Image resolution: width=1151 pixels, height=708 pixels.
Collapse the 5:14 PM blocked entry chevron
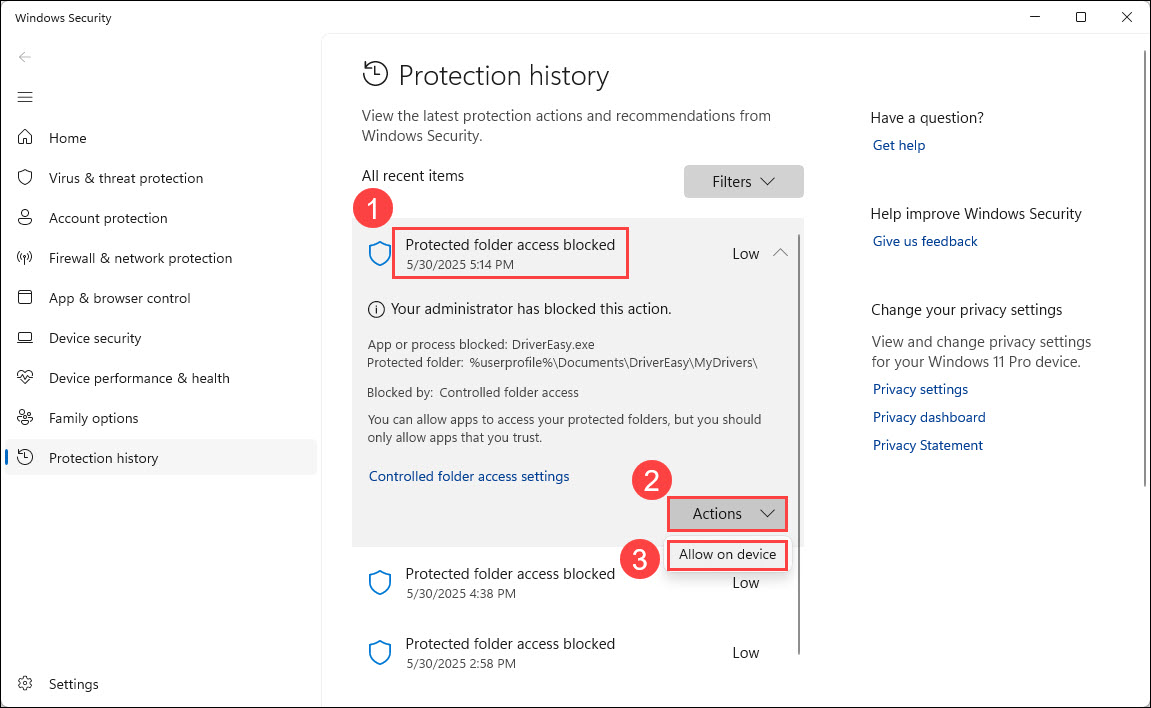click(780, 254)
